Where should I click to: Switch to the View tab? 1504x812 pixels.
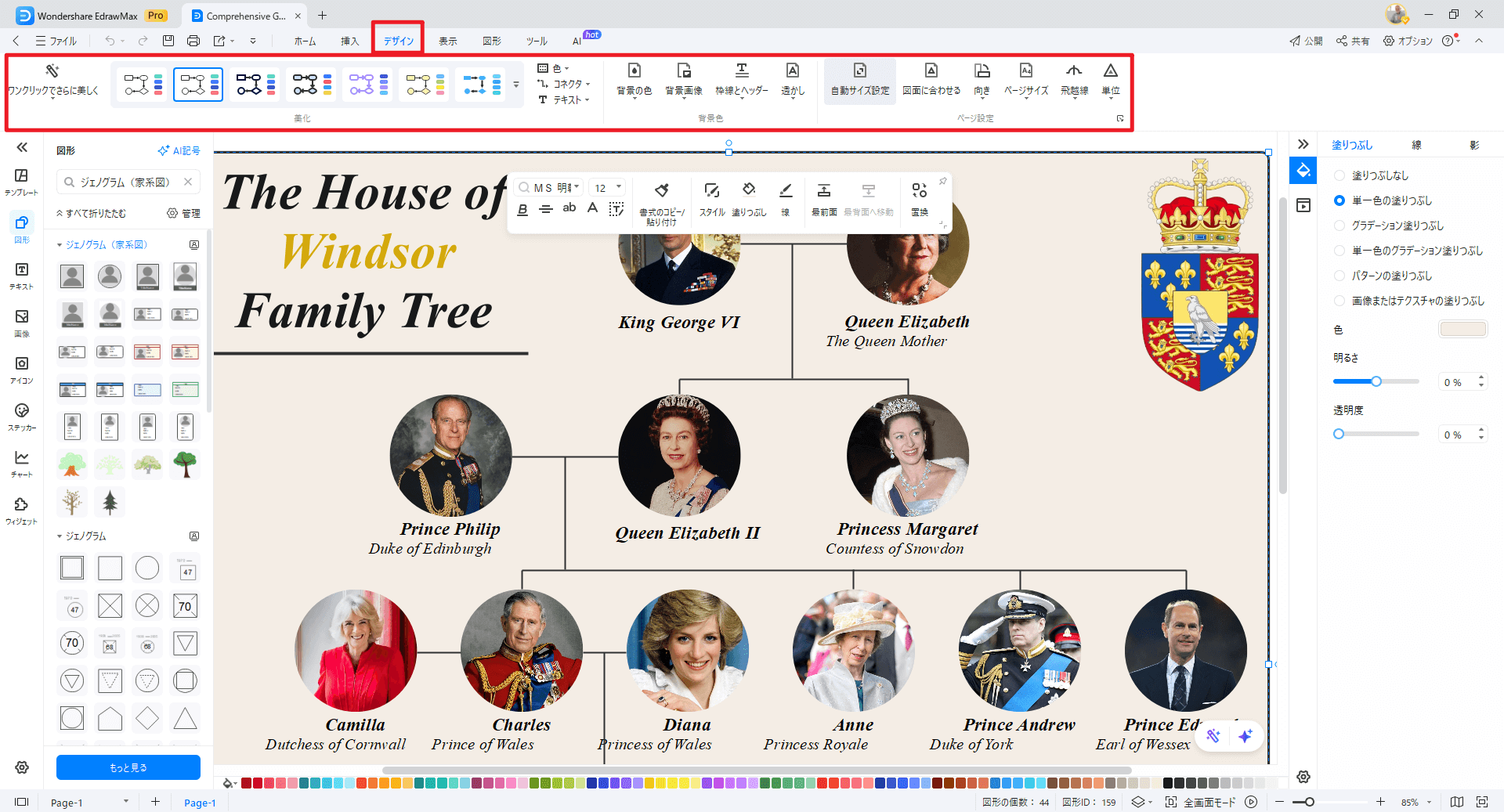pyautogui.click(x=447, y=41)
